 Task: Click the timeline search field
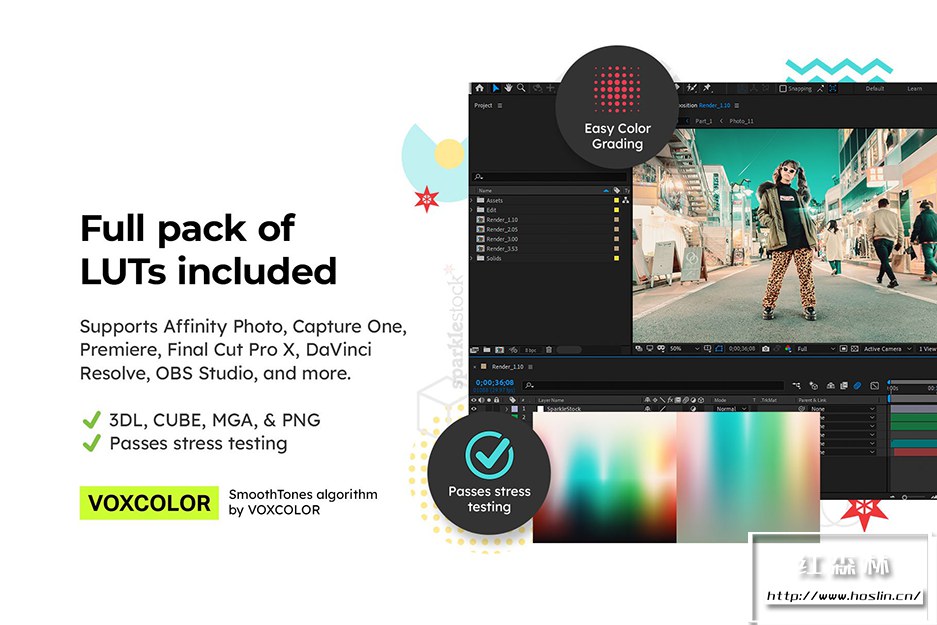(653, 386)
